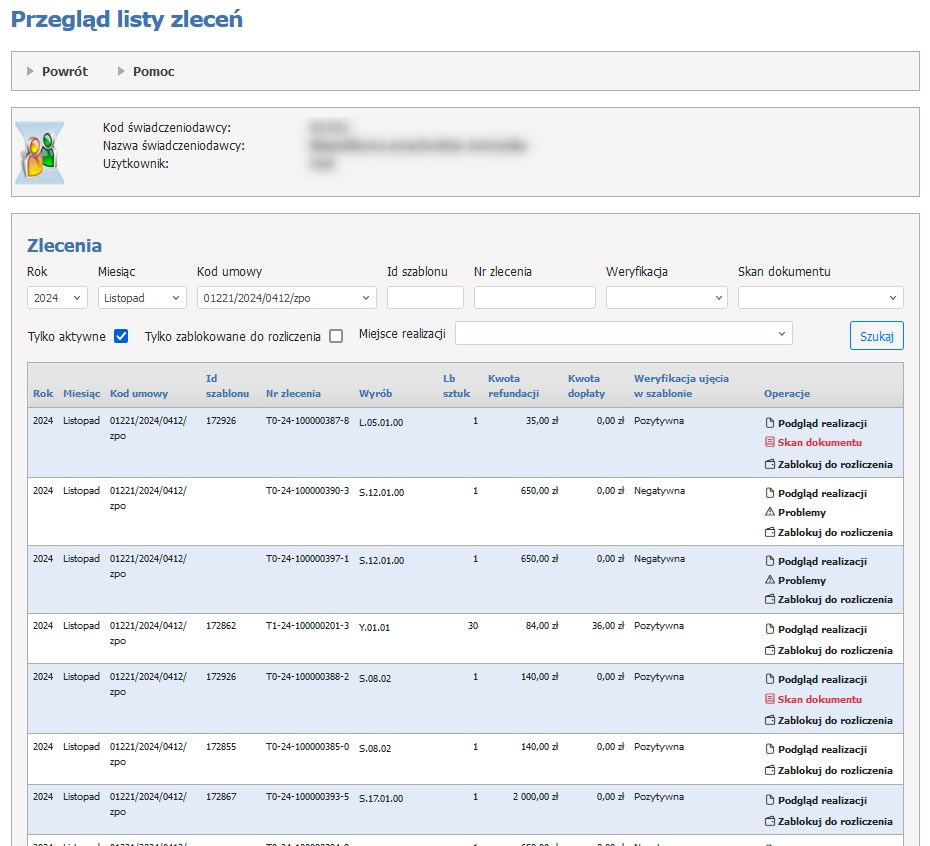The image size is (930, 846).
Task: Click Podgląd realizacji icon for order T0-24-100000387-8
Action: 769,423
